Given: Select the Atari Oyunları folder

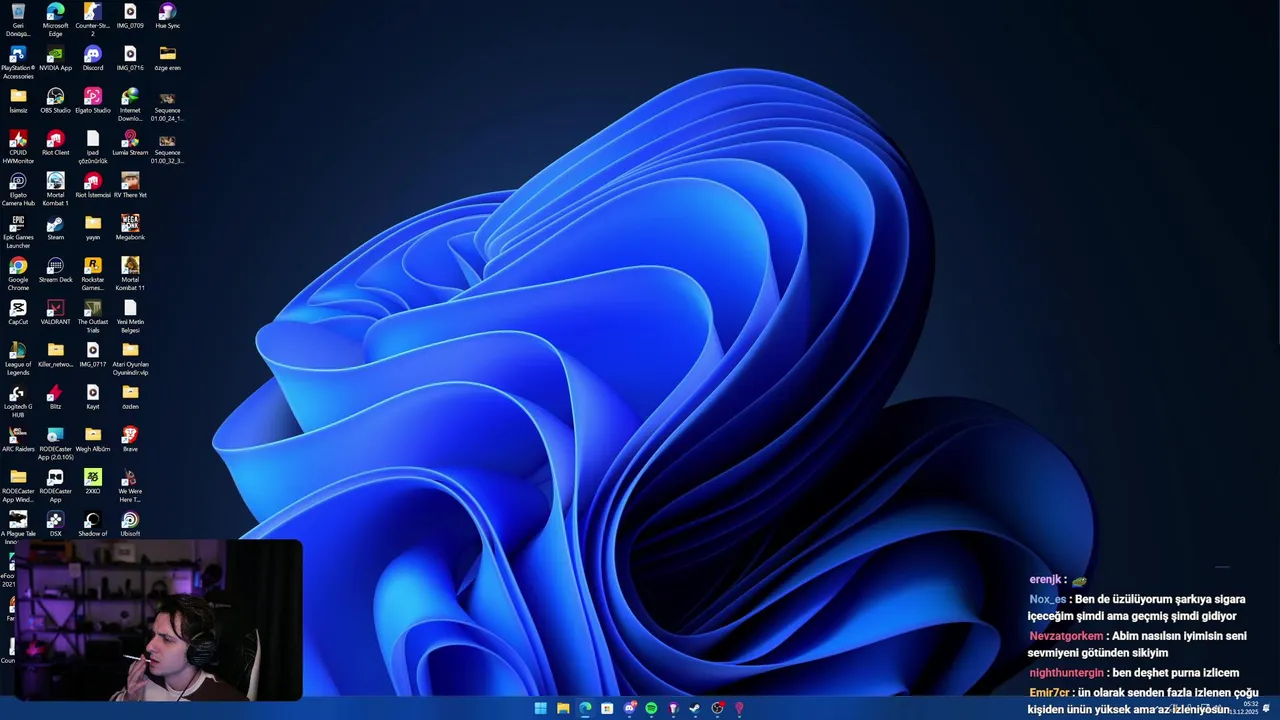Looking at the screenshot, I should [x=130, y=359].
